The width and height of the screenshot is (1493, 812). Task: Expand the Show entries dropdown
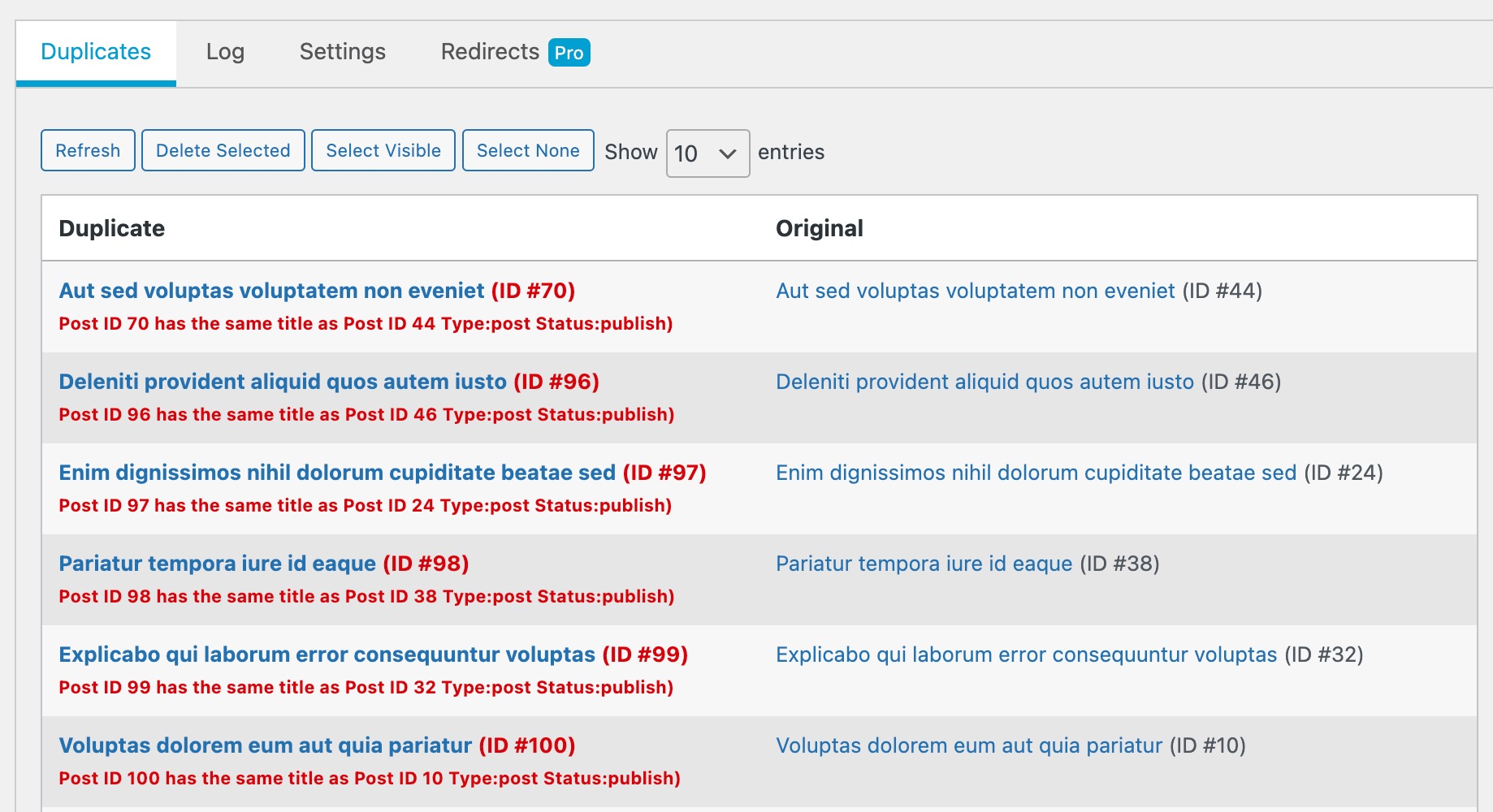click(707, 153)
